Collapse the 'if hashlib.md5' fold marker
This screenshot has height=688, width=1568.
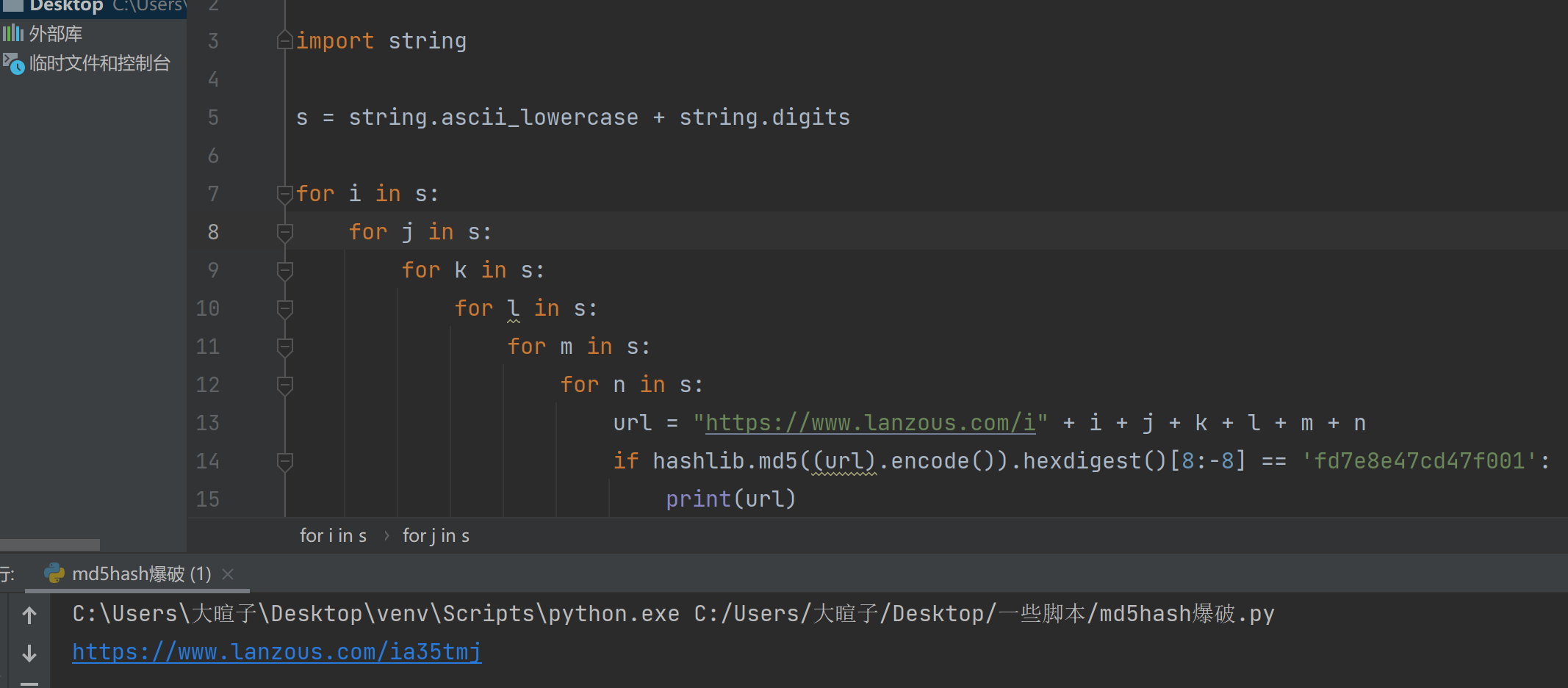coord(285,461)
